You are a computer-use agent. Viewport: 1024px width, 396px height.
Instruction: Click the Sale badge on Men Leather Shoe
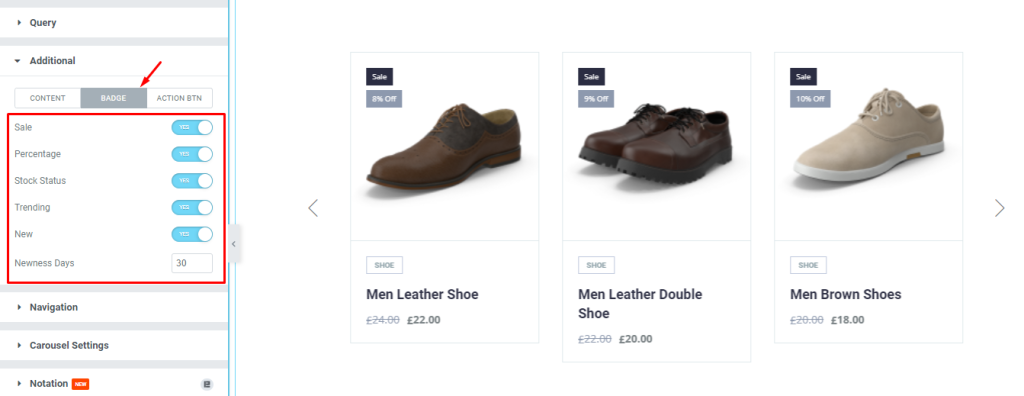click(x=379, y=76)
